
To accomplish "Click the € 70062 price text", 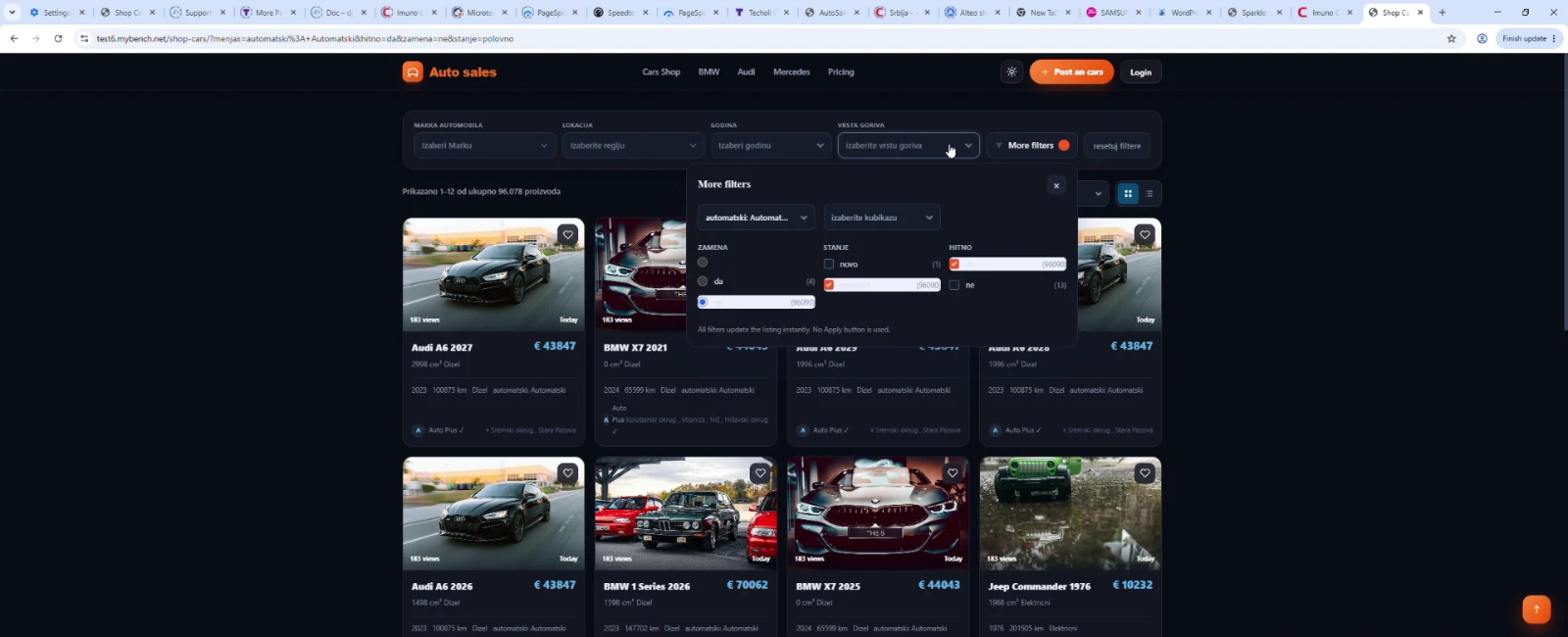I will tap(747, 585).
